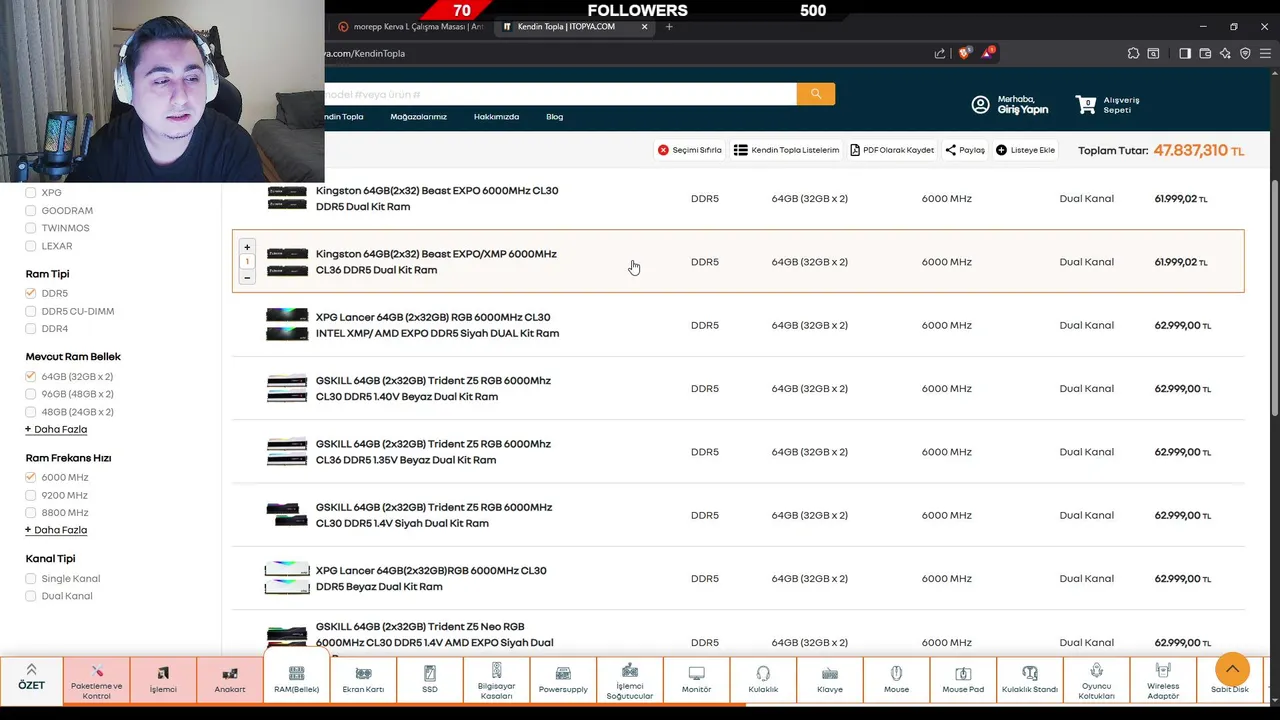Select the Kulaklık category
Screen dimensions: 1280x720
(763, 680)
